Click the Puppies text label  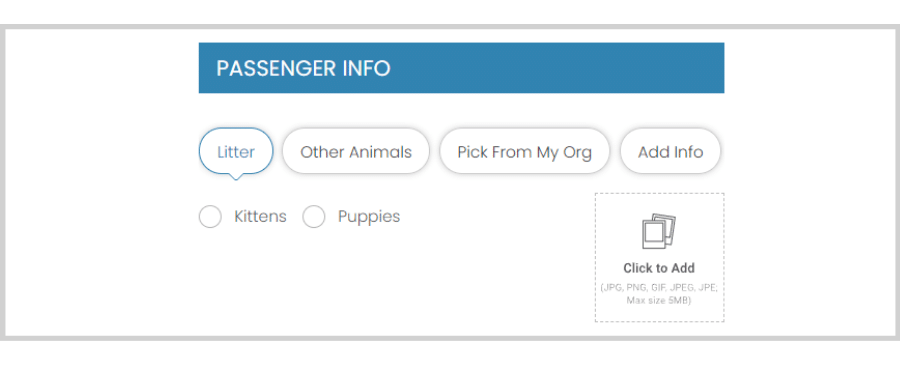coord(368,217)
